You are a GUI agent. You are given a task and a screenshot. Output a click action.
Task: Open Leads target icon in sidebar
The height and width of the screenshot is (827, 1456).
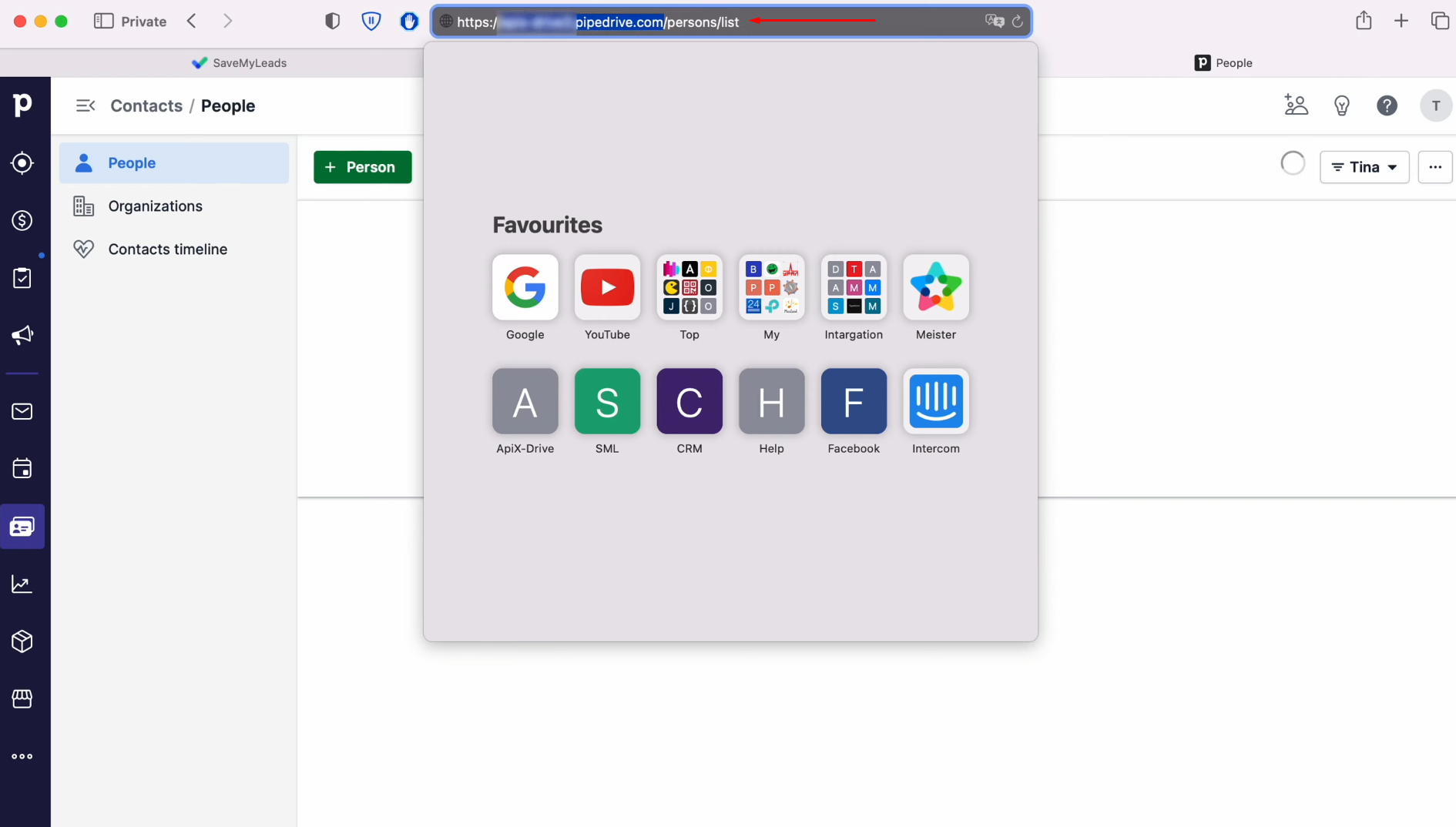click(x=22, y=163)
